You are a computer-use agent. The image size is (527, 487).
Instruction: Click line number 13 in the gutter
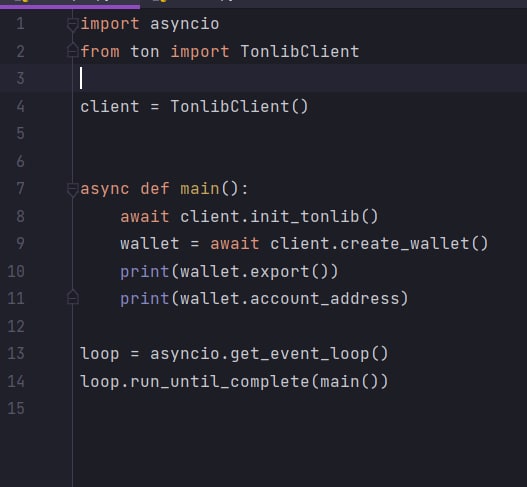(x=16, y=354)
